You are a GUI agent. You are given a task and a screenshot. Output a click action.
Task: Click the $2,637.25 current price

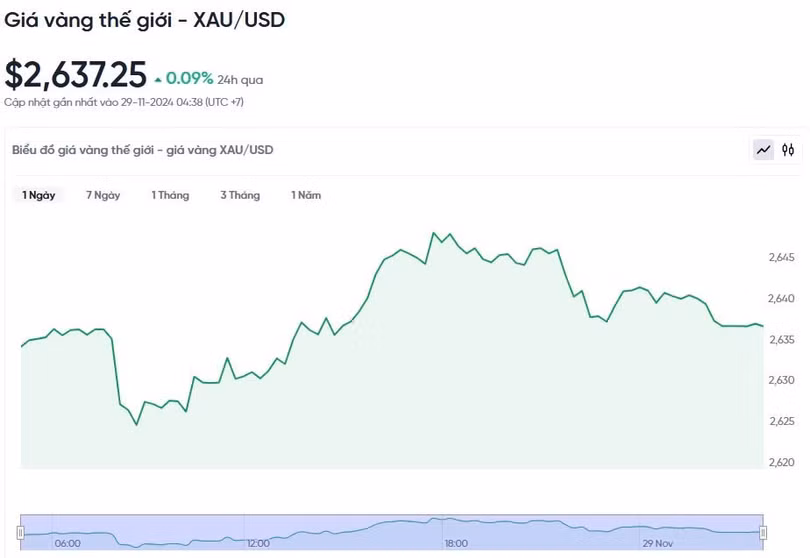(x=75, y=75)
